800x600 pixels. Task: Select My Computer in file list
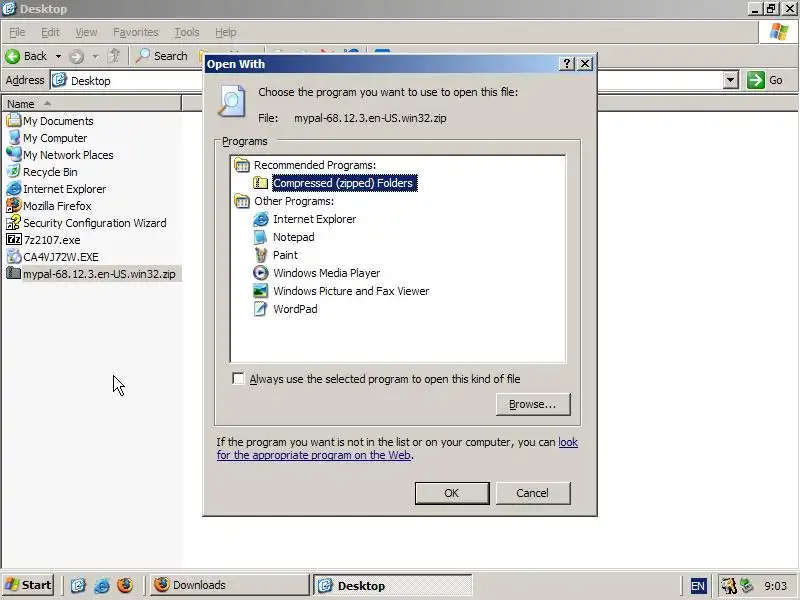(46, 138)
